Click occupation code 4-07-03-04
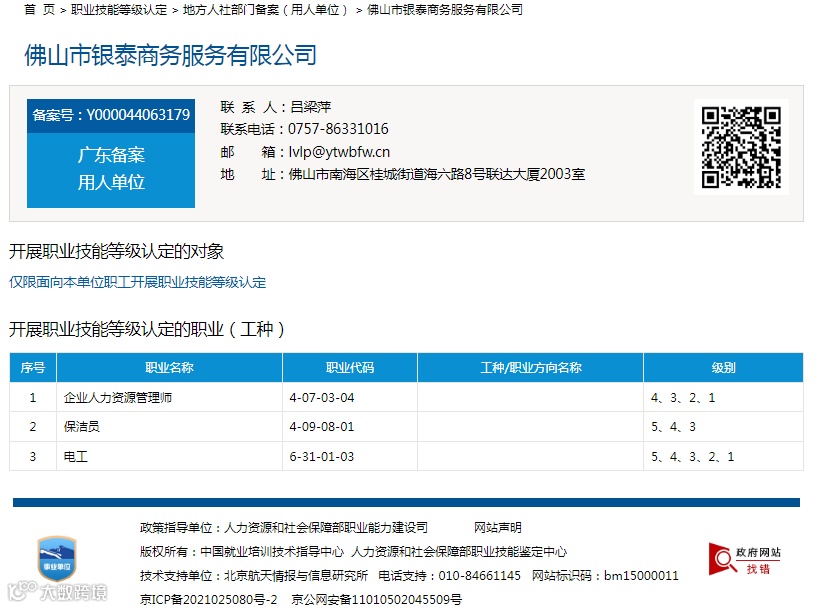 pyautogui.click(x=322, y=397)
